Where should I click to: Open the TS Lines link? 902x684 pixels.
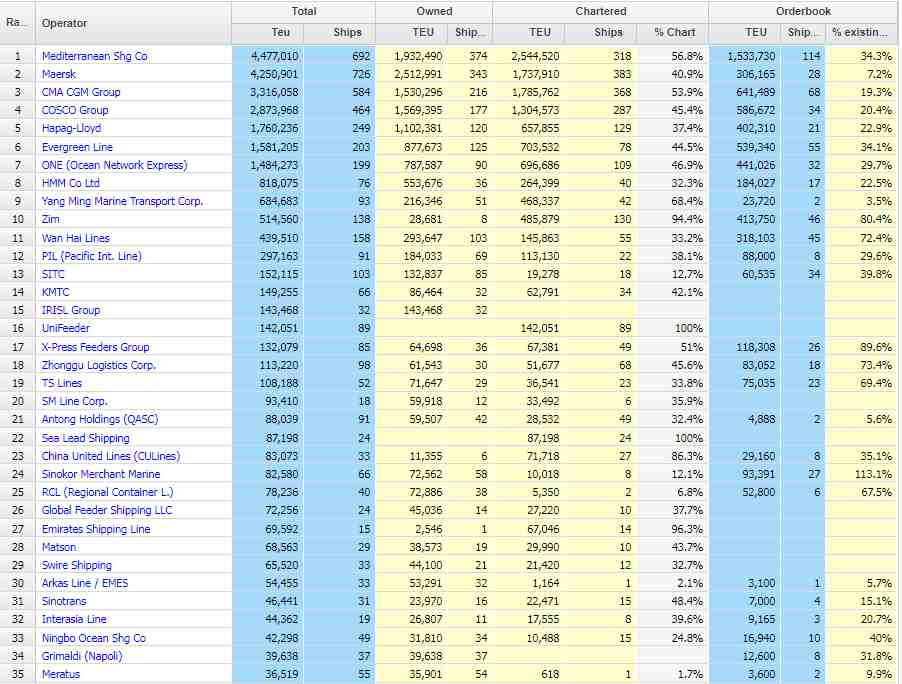coord(62,383)
